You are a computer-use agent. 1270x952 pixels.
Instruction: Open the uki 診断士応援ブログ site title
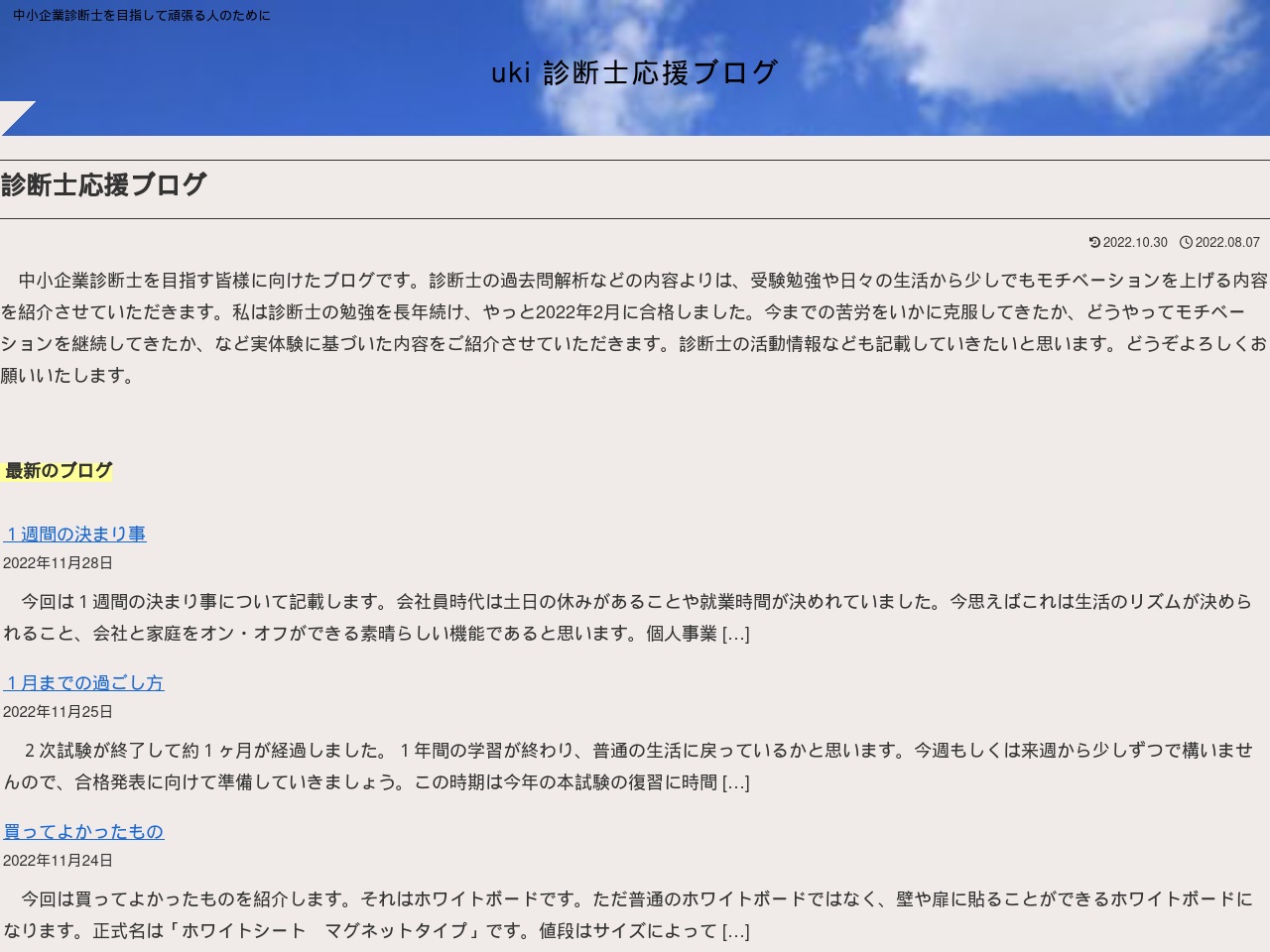pos(635,72)
